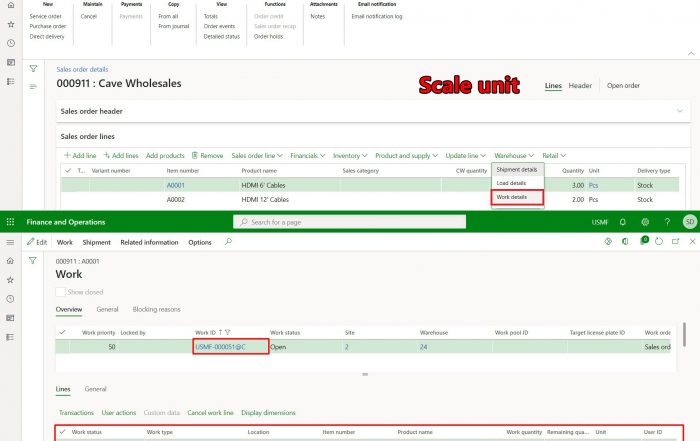Image resolution: width=700 pixels, height=441 pixels.
Task: Click the USMF company selector
Action: [x=600, y=222]
